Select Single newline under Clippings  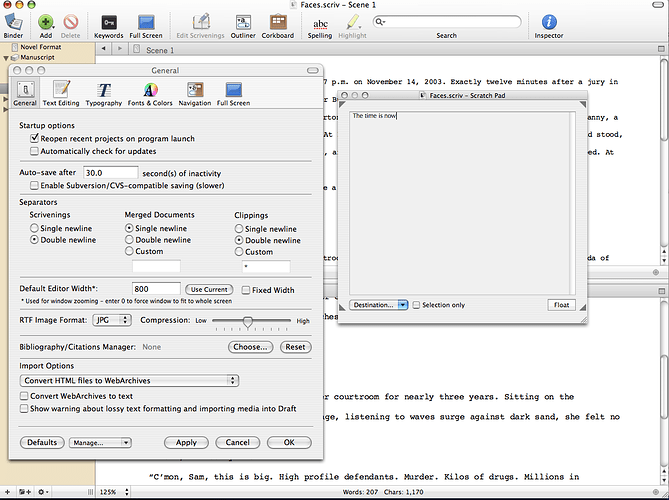[239, 229]
